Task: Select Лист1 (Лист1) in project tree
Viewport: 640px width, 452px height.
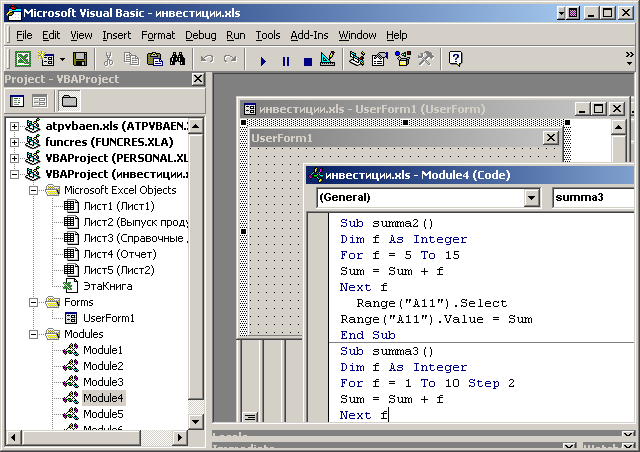Action: point(119,206)
